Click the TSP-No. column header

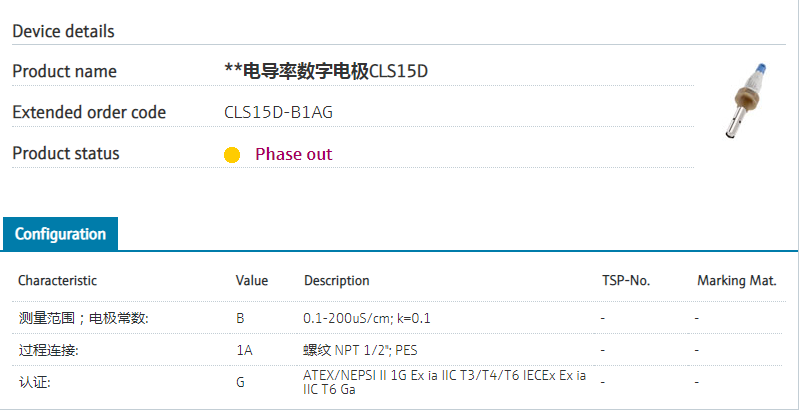click(x=626, y=281)
